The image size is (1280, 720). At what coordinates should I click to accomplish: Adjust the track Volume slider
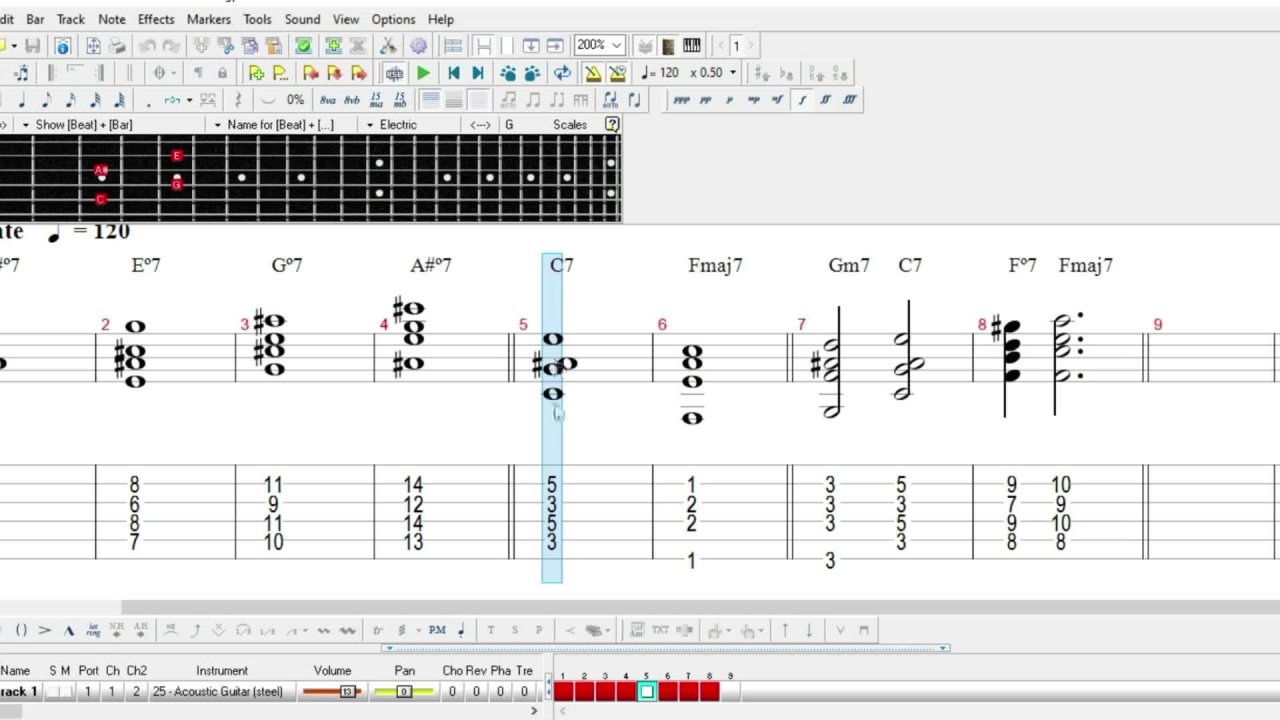point(332,692)
